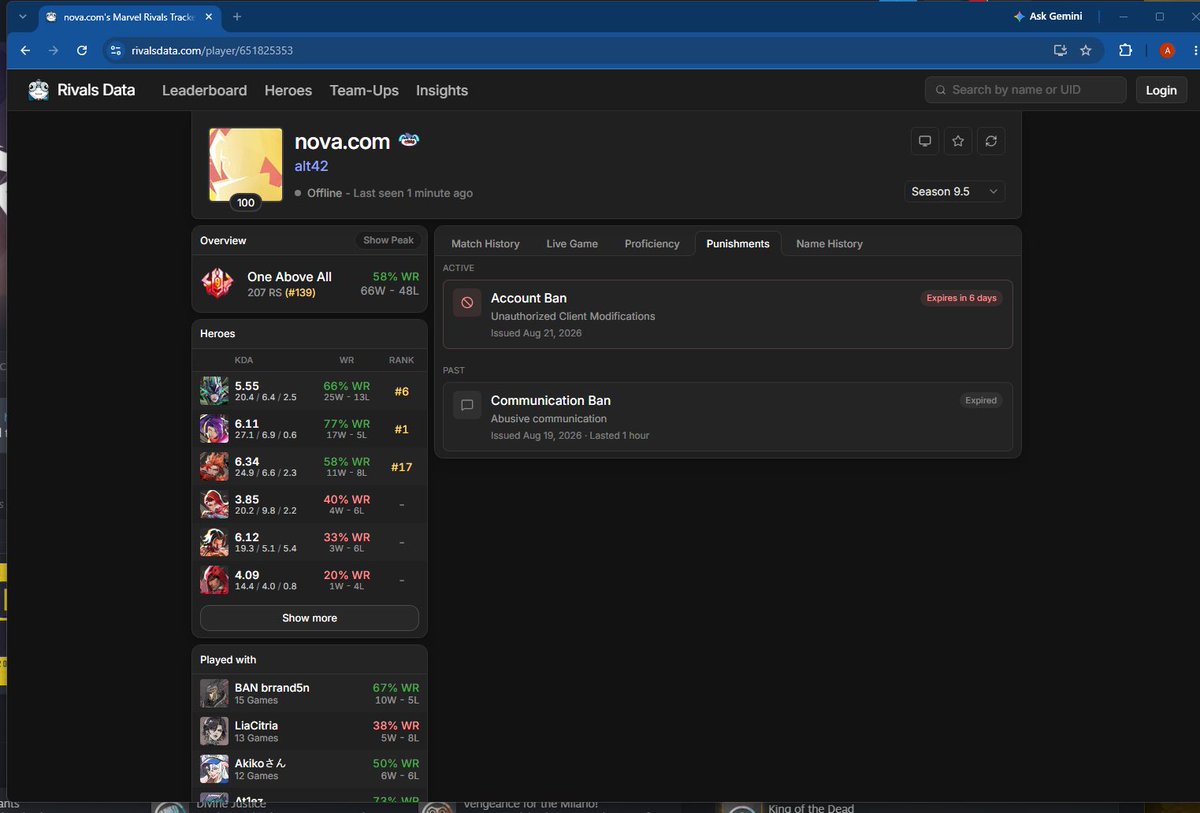Open LiaCitria in Played with list
The width and height of the screenshot is (1200, 813).
click(309, 731)
